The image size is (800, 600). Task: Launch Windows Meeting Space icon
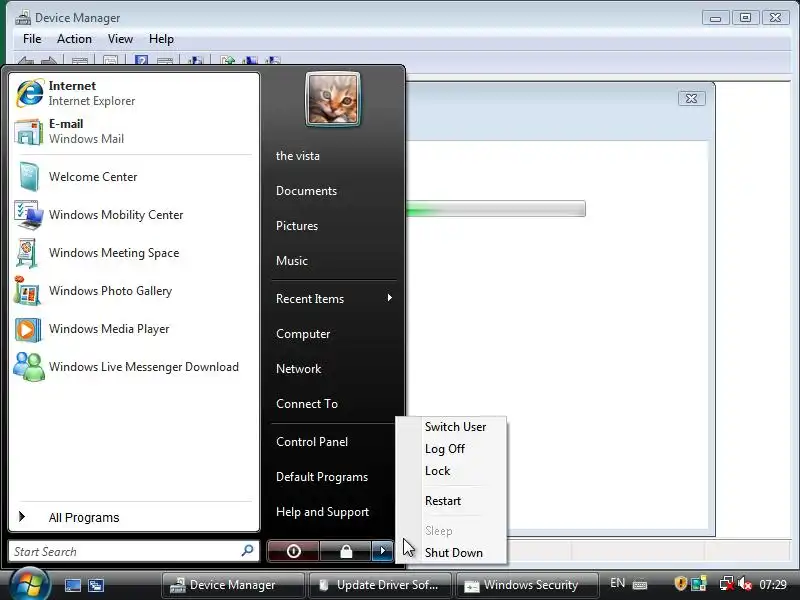[27, 253]
